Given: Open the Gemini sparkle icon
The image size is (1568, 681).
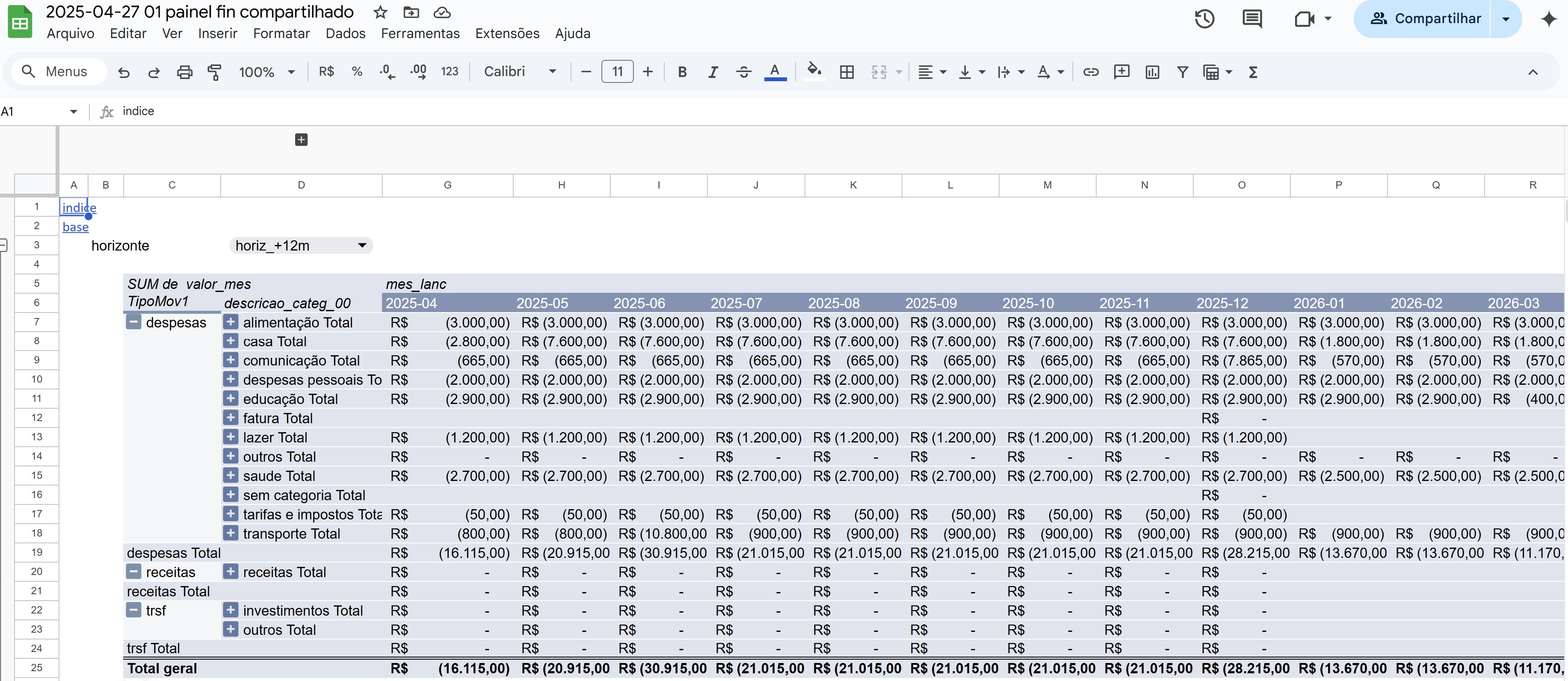Looking at the screenshot, I should pos(1549,19).
